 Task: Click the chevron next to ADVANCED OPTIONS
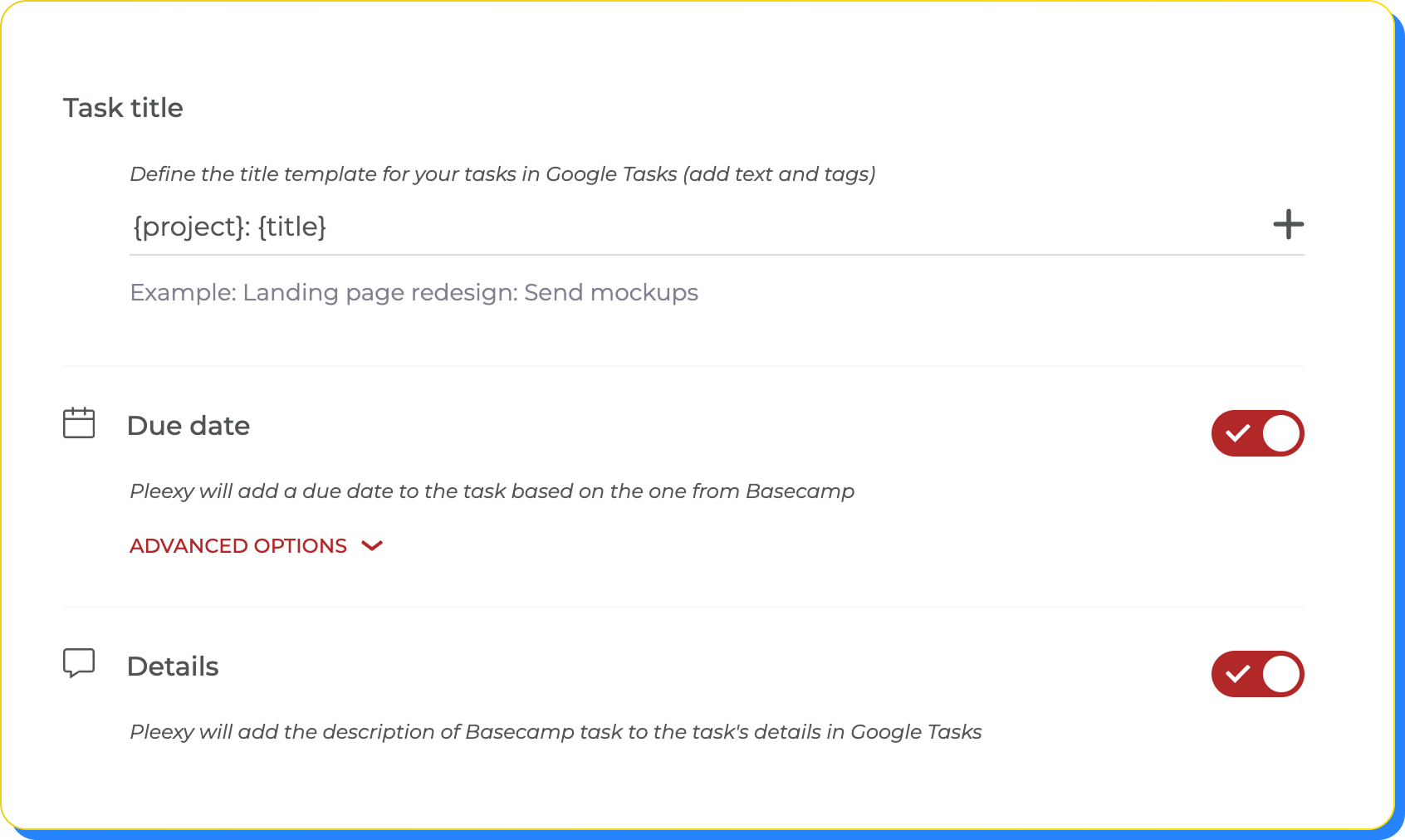point(373,545)
